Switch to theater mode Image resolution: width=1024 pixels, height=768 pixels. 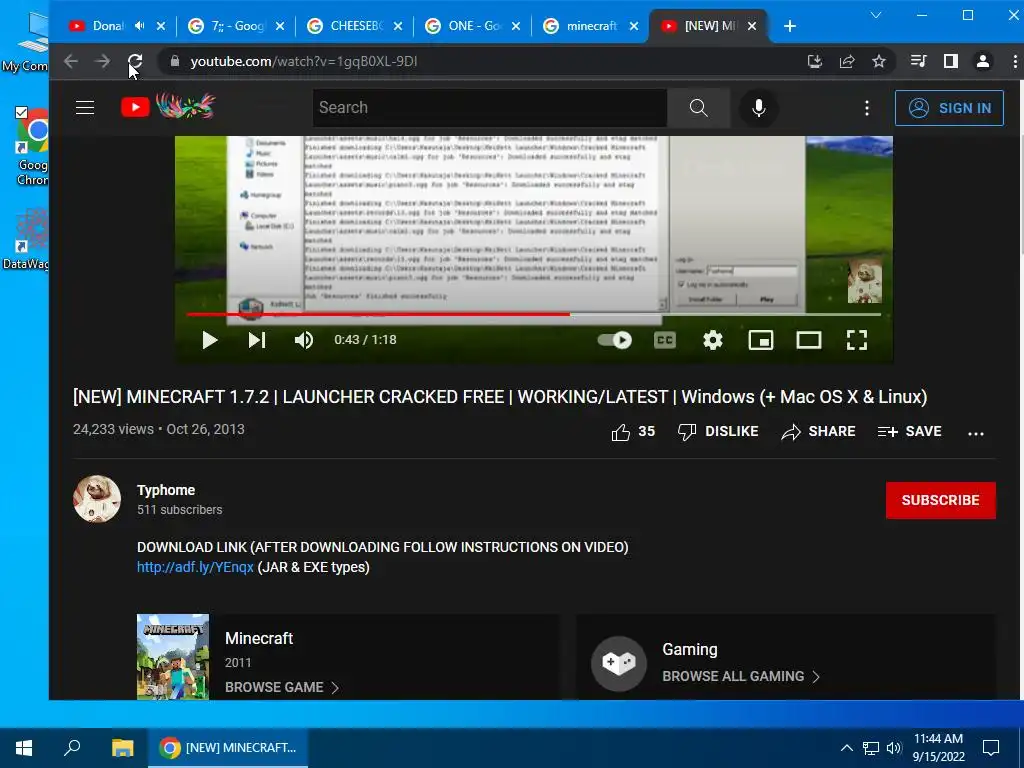click(808, 340)
